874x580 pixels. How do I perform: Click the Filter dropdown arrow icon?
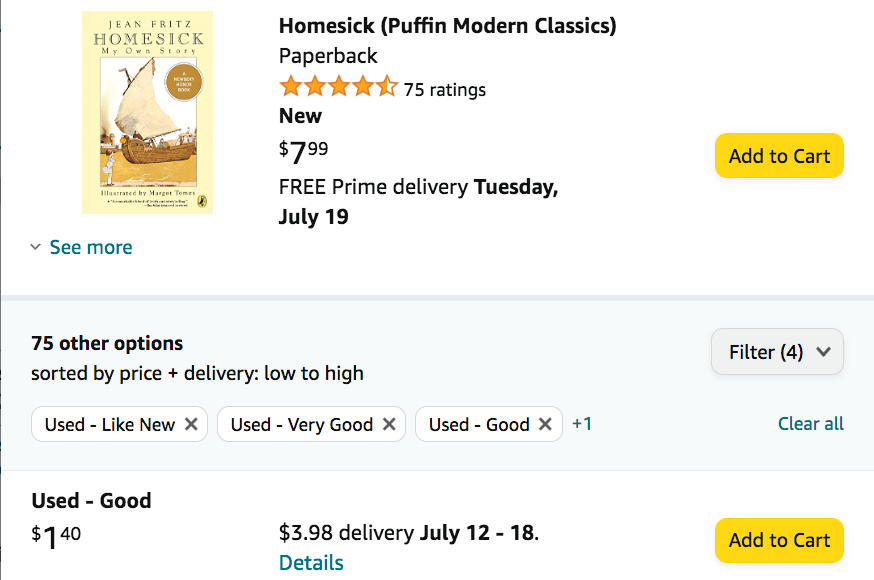coord(824,352)
